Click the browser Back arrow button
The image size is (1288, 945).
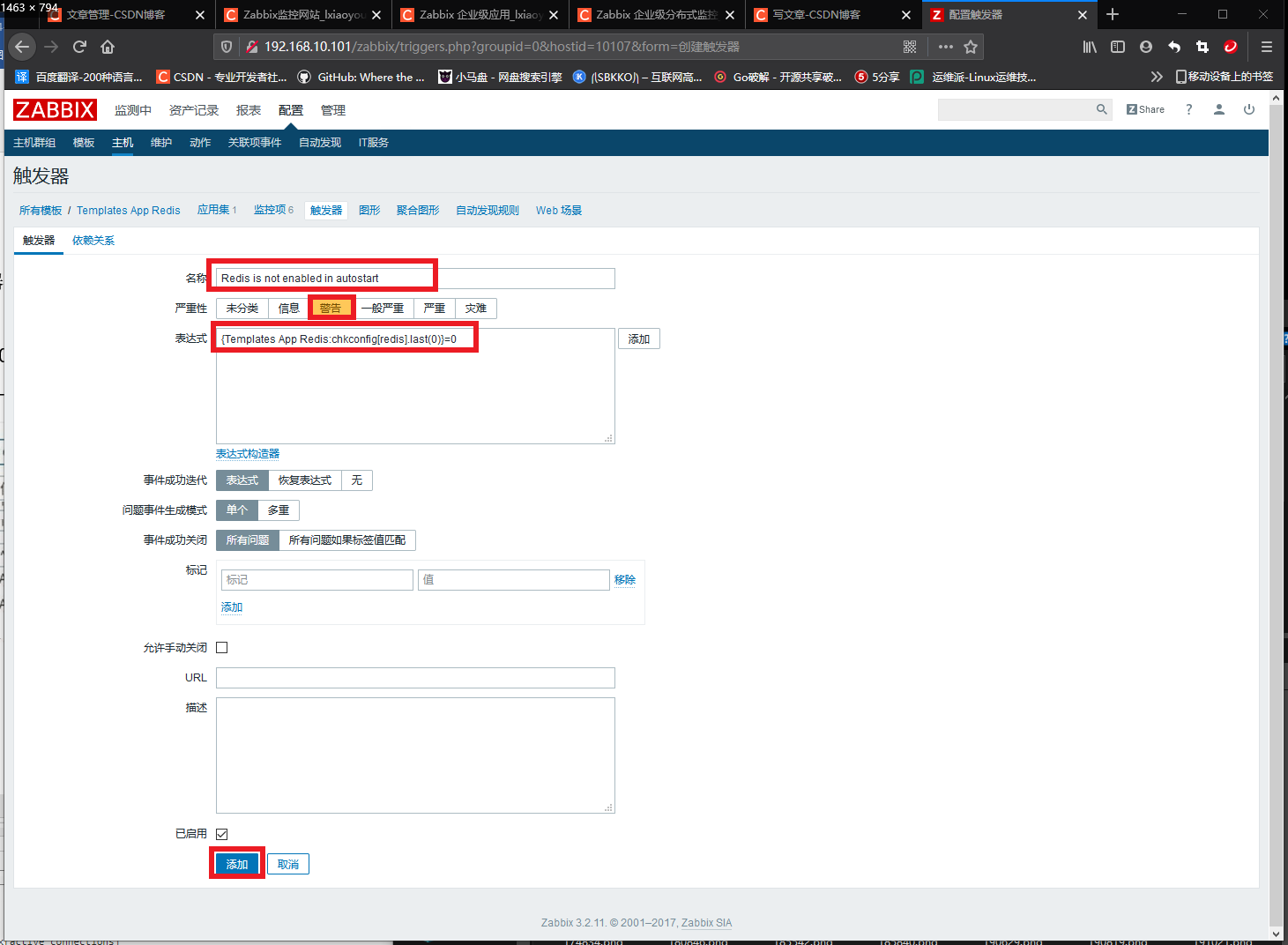[x=22, y=47]
